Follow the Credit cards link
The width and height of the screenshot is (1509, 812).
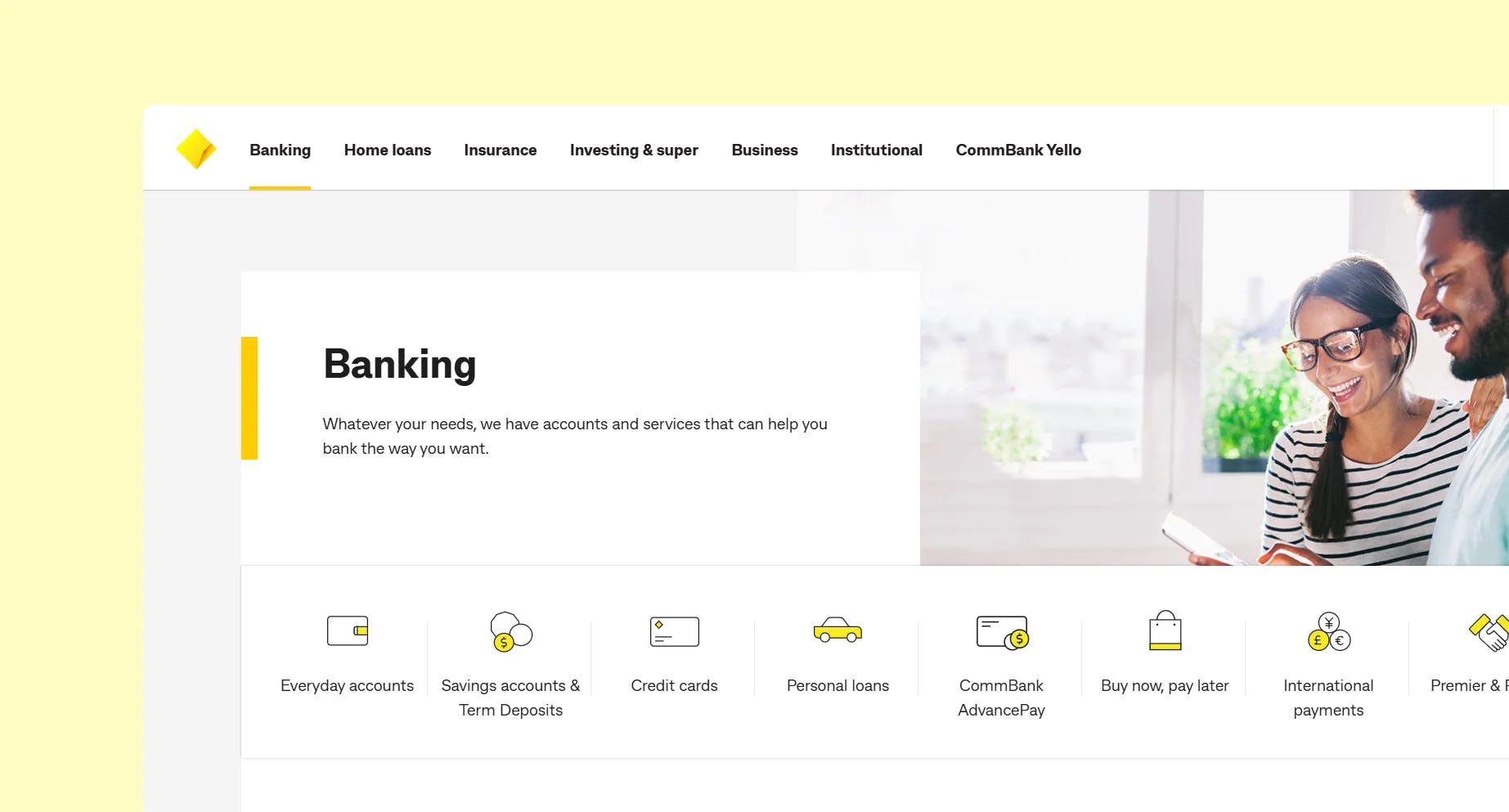(x=674, y=685)
